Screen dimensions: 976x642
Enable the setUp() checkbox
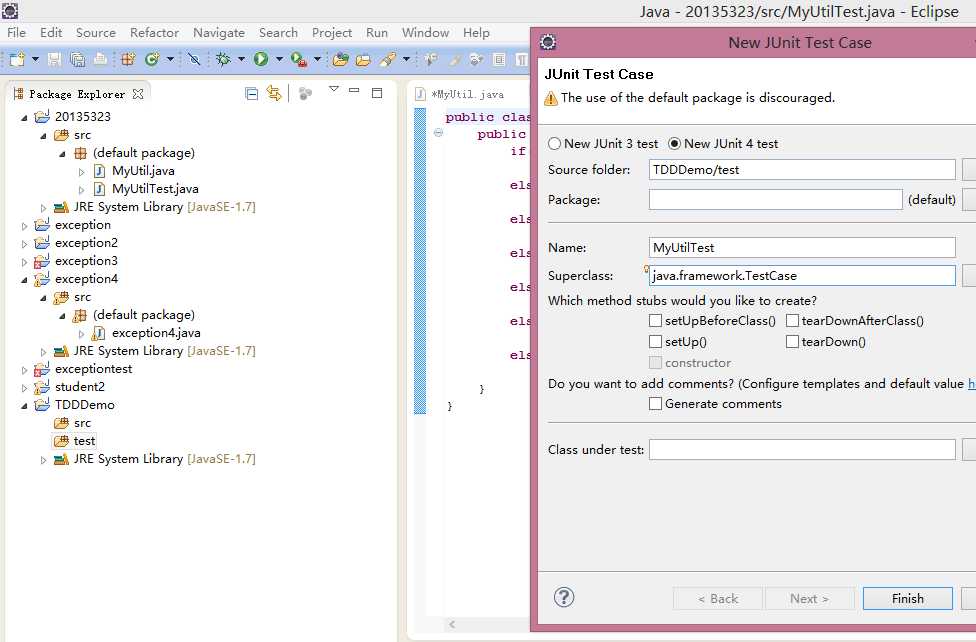655,342
